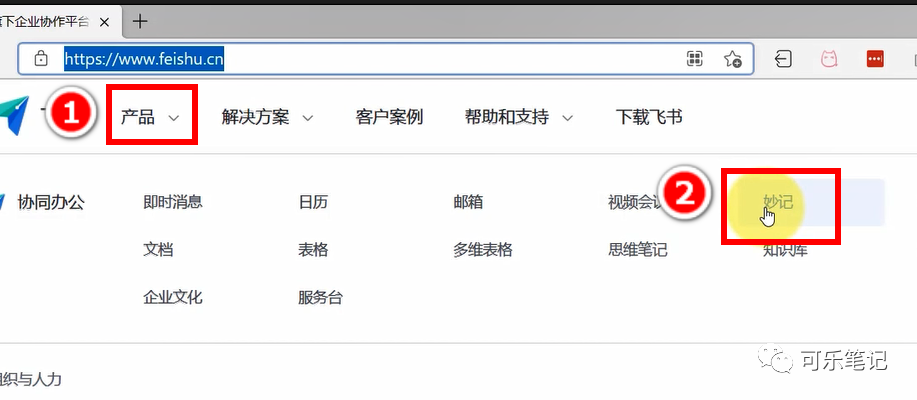The image size is (917, 400).
Task: Close the Feishu browser tab
Action: click(x=104, y=22)
